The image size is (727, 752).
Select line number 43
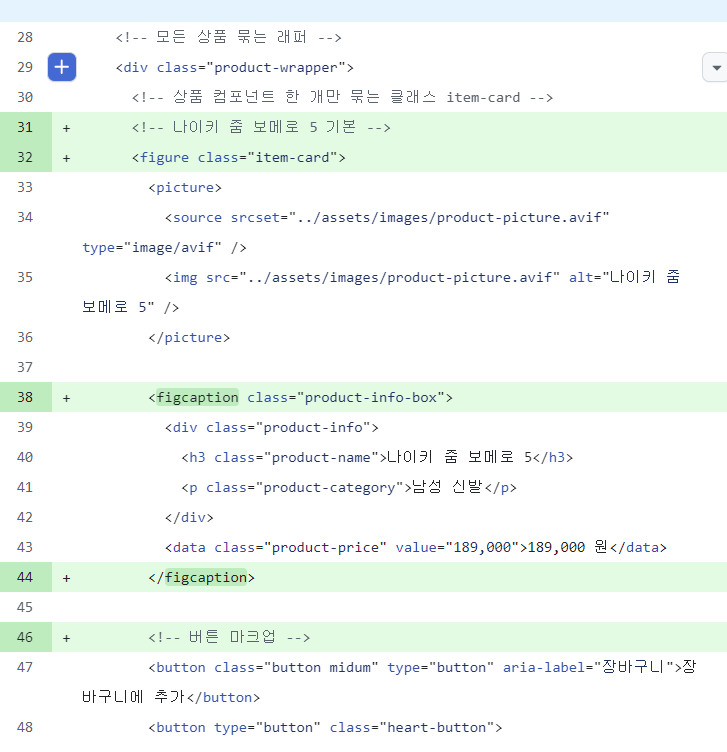pyautogui.click(x=25, y=547)
